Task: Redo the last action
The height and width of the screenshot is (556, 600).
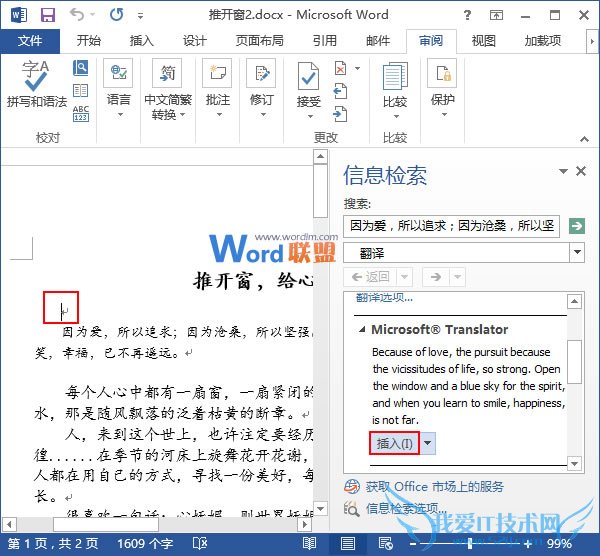Action: coord(116,15)
